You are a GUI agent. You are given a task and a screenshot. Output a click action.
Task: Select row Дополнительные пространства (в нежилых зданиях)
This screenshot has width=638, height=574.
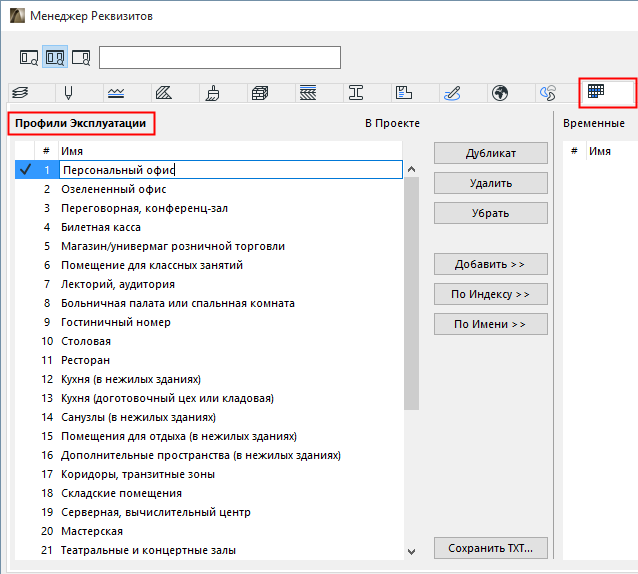(x=208, y=455)
